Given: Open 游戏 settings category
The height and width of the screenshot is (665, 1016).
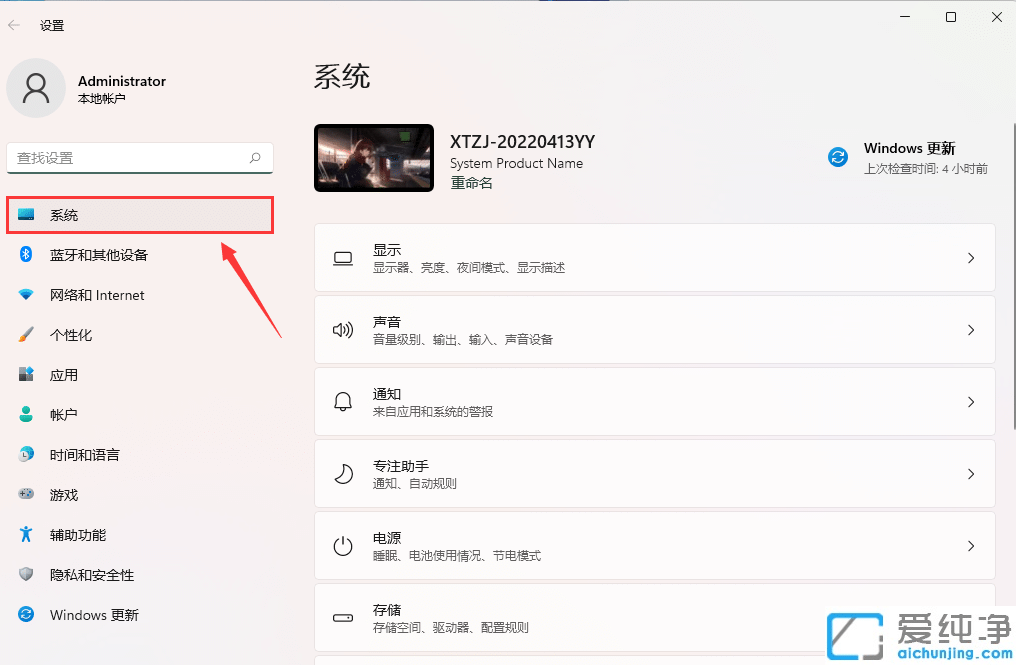Looking at the screenshot, I should 140,495.
